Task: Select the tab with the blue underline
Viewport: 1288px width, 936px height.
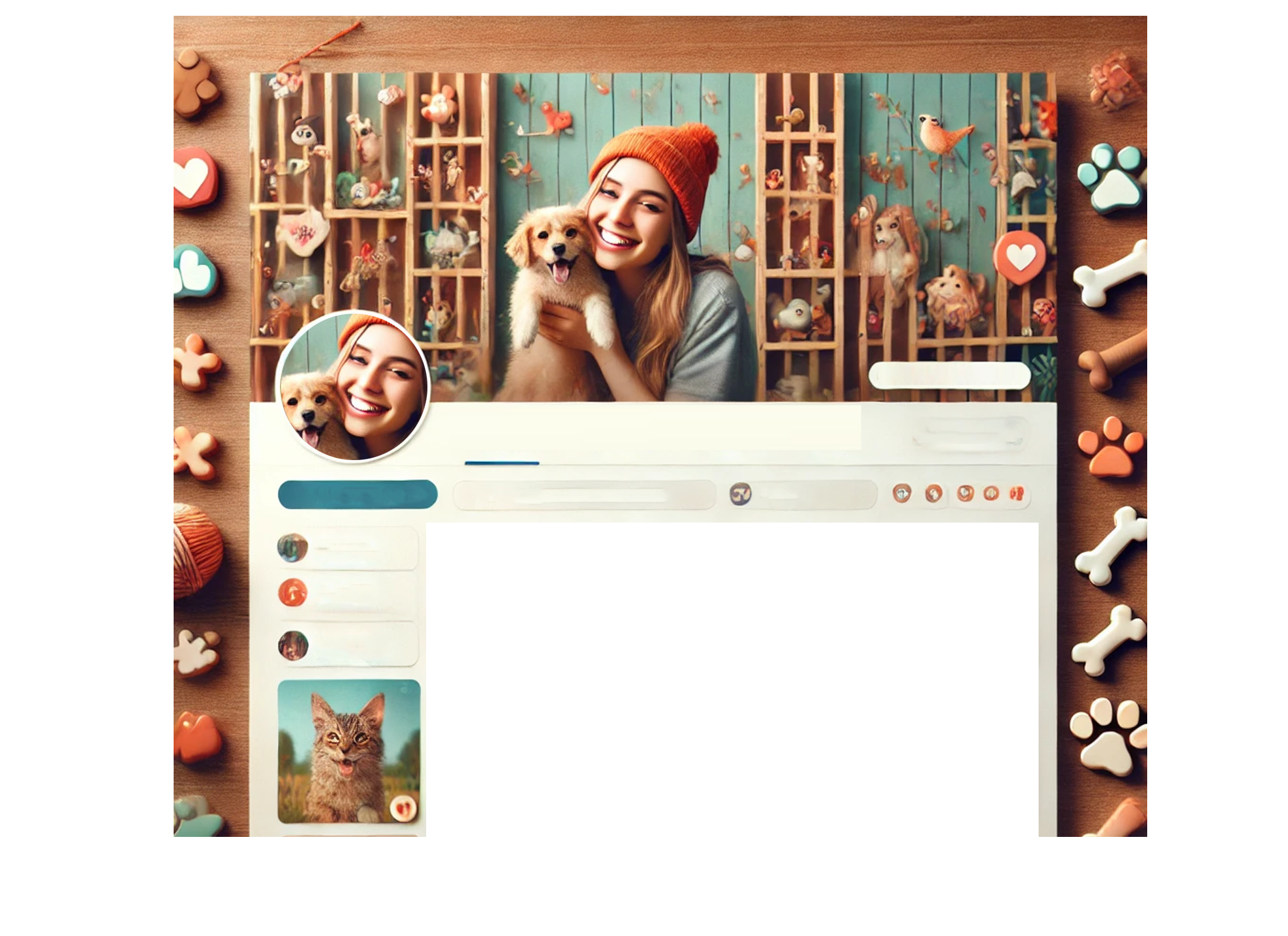Action: pyautogui.click(x=502, y=456)
